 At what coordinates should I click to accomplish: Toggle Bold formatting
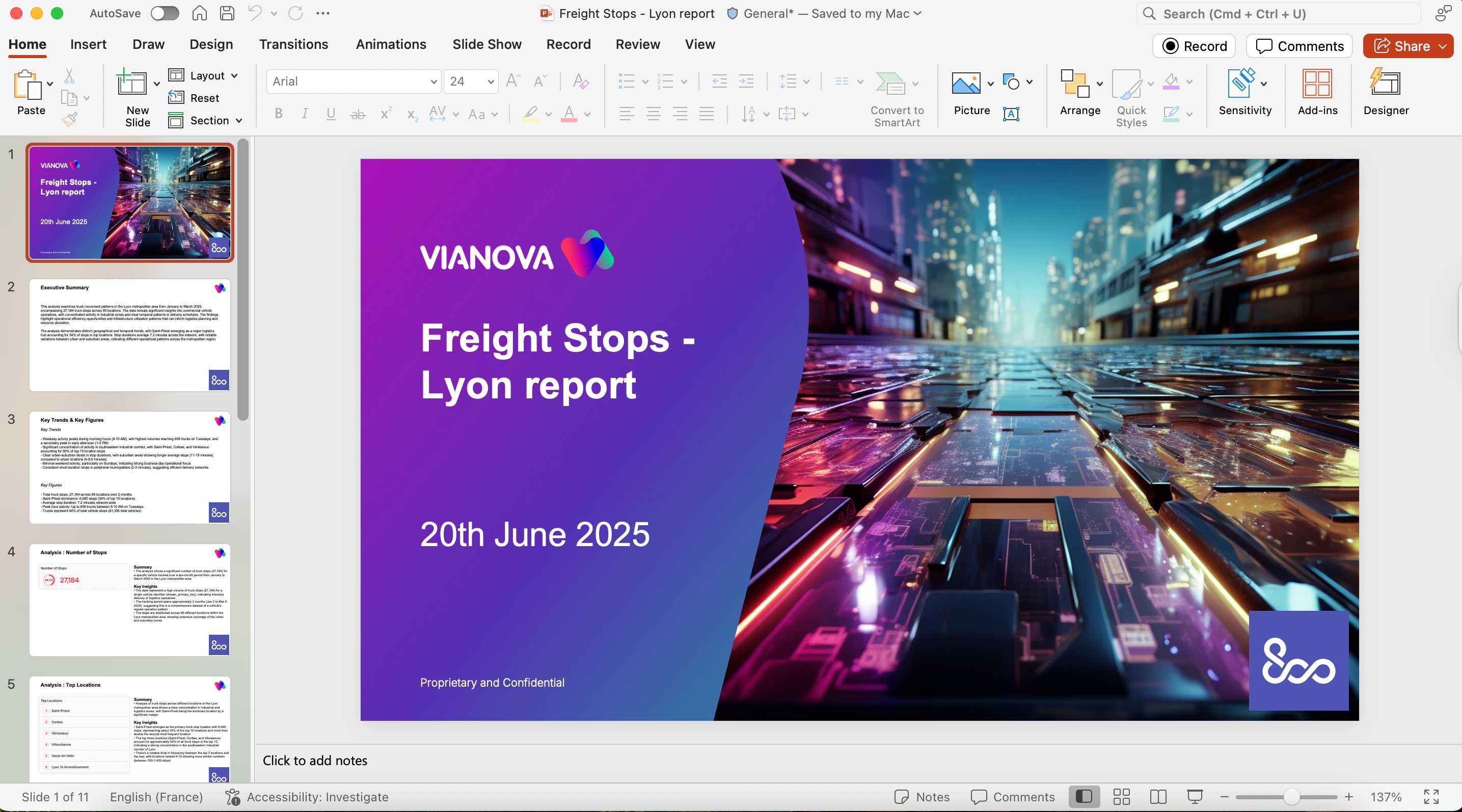(278, 114)
